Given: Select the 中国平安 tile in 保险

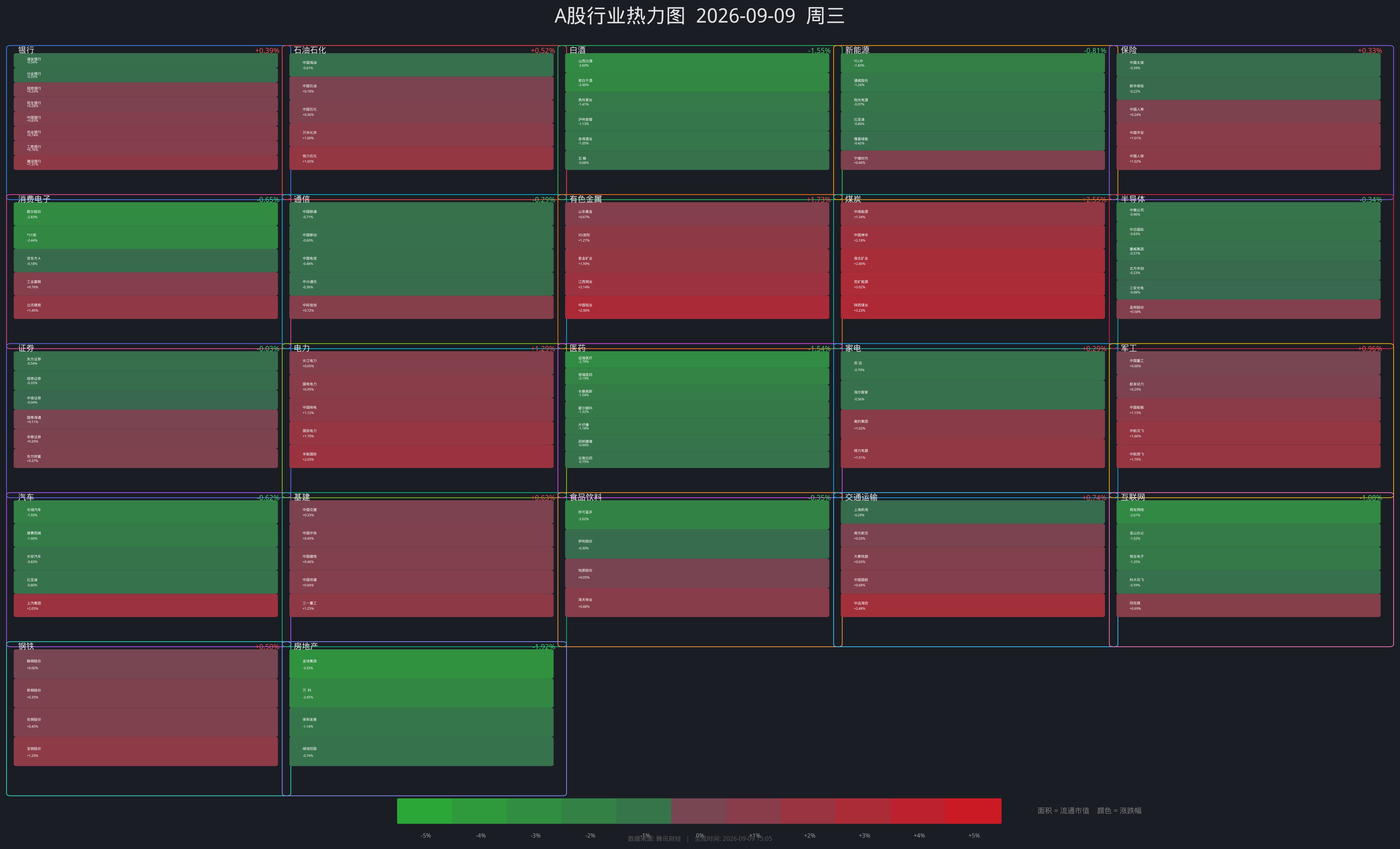Looking at the screenshot, I should [x=1248, y=135].
